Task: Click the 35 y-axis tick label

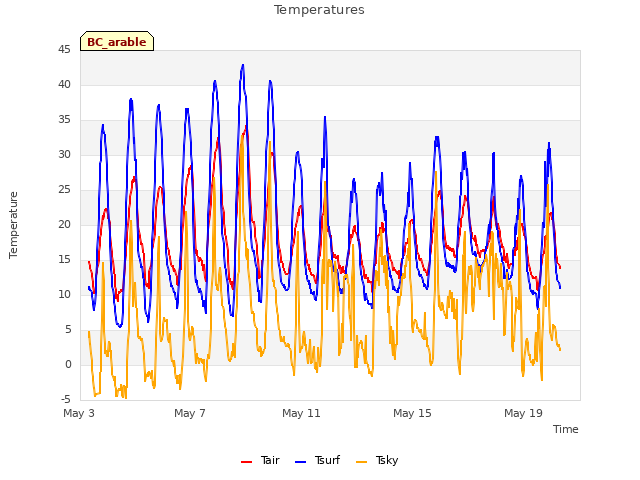Action: coord(64,120)
